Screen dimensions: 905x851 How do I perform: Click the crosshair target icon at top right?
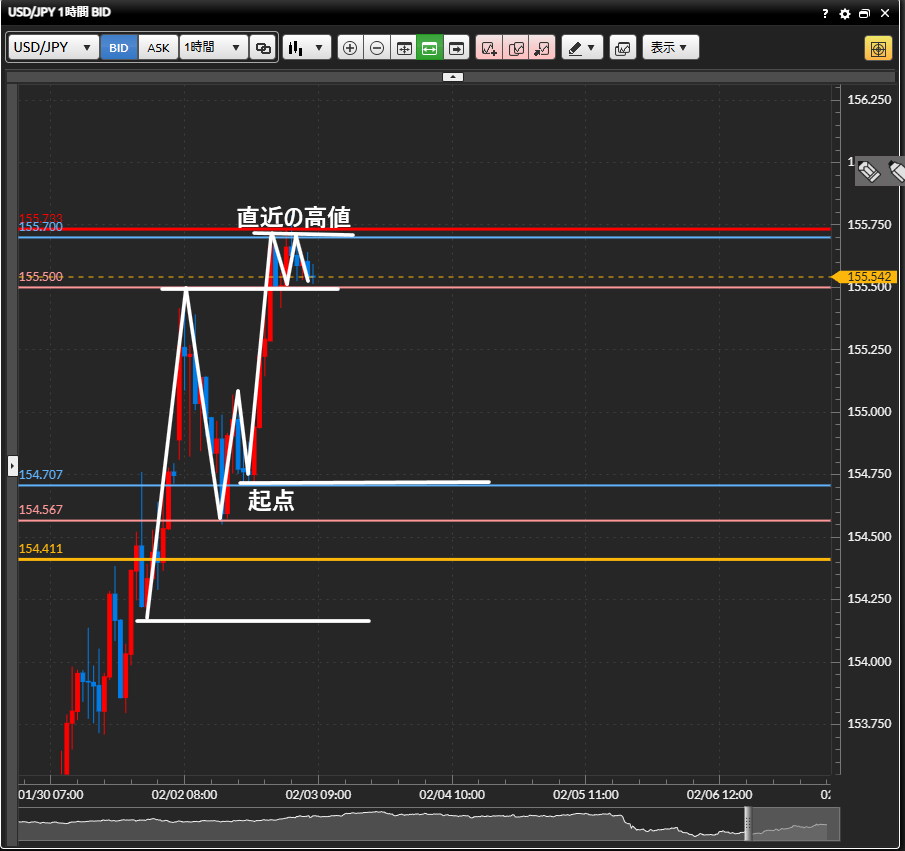pos(878,48)
